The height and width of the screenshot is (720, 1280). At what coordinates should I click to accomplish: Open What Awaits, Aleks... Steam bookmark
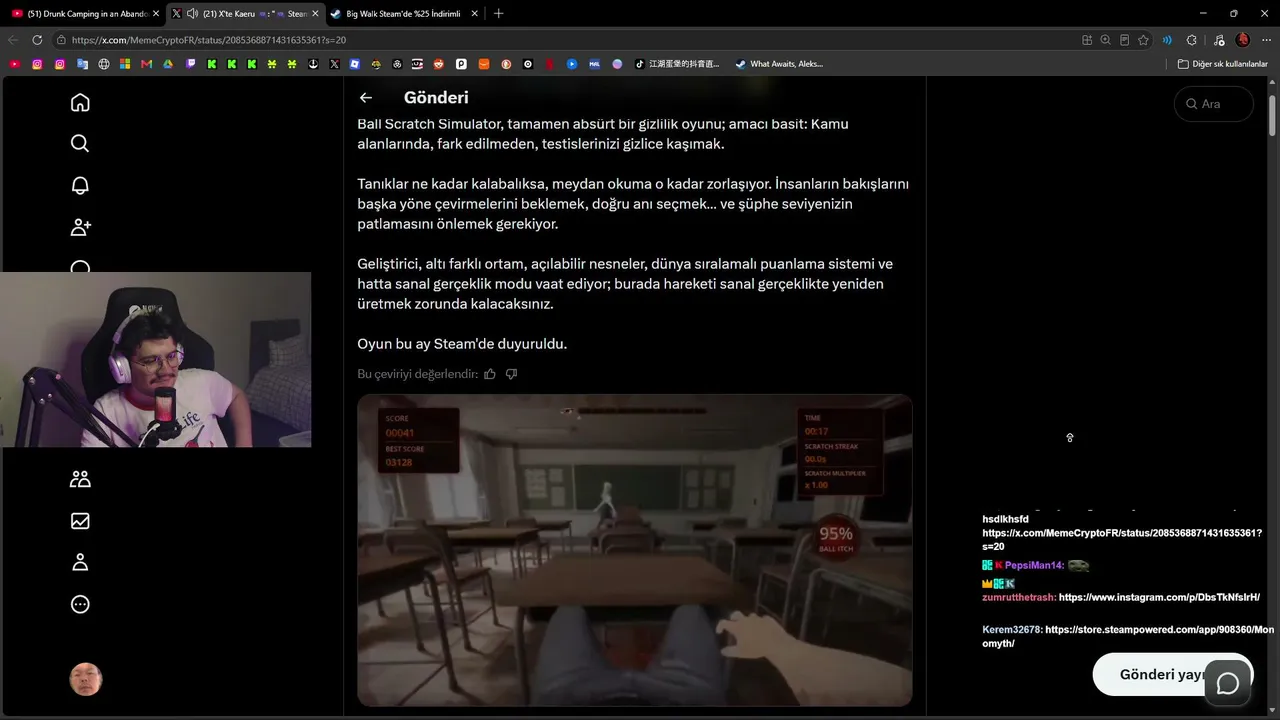pyautogui.click(x=778, y=64)
